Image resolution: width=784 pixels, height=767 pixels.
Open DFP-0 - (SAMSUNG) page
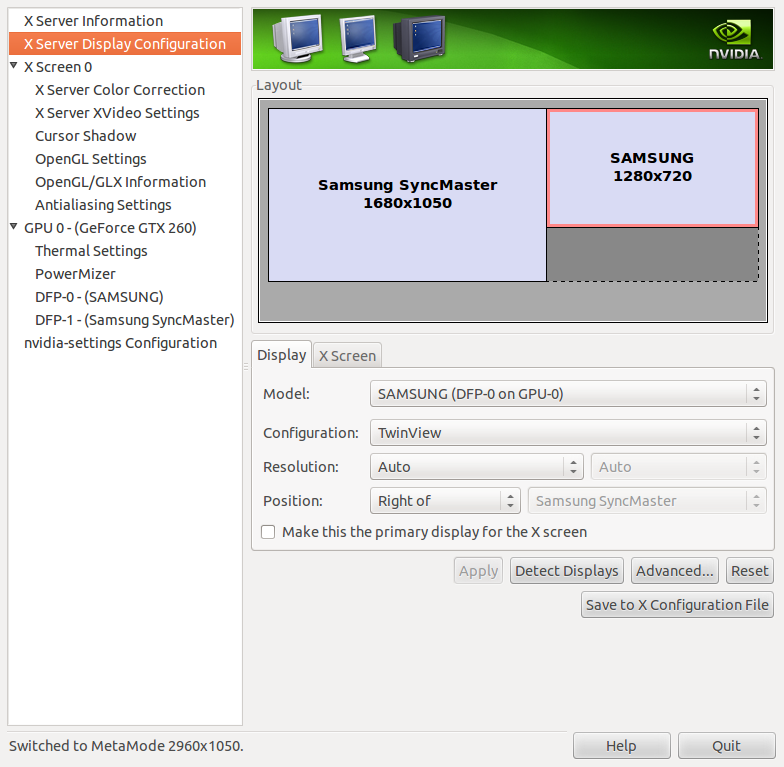[x=99, y=297]
